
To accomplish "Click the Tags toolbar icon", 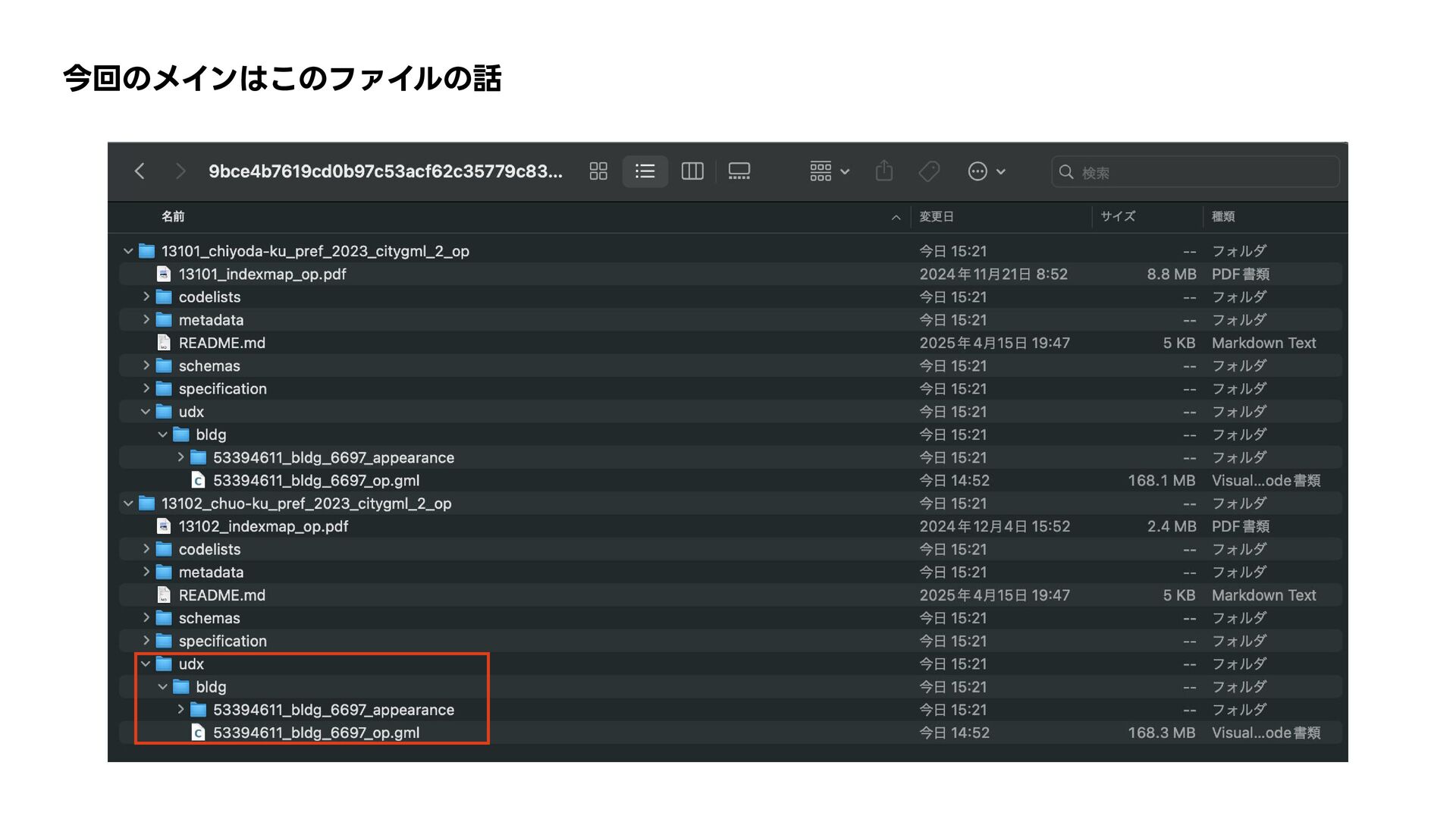I will coord(929,171).
